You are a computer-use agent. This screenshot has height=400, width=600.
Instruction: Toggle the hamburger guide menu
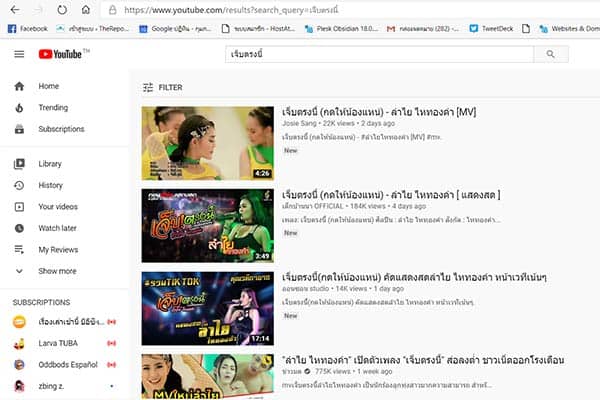click(x=19, y=54)
